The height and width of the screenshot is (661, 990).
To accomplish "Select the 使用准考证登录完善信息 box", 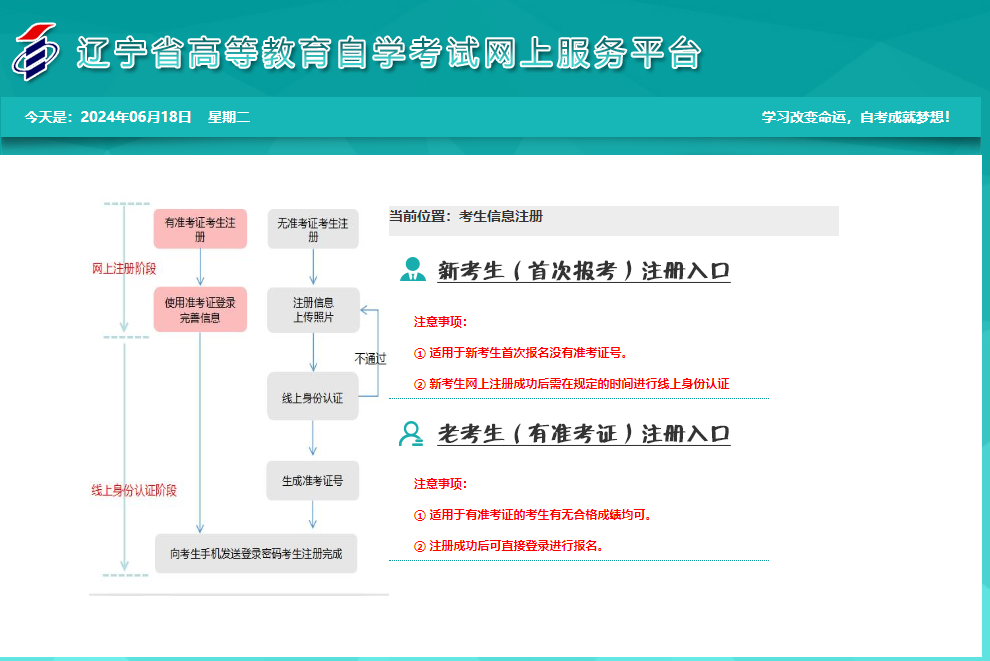I will click(202, 309).
